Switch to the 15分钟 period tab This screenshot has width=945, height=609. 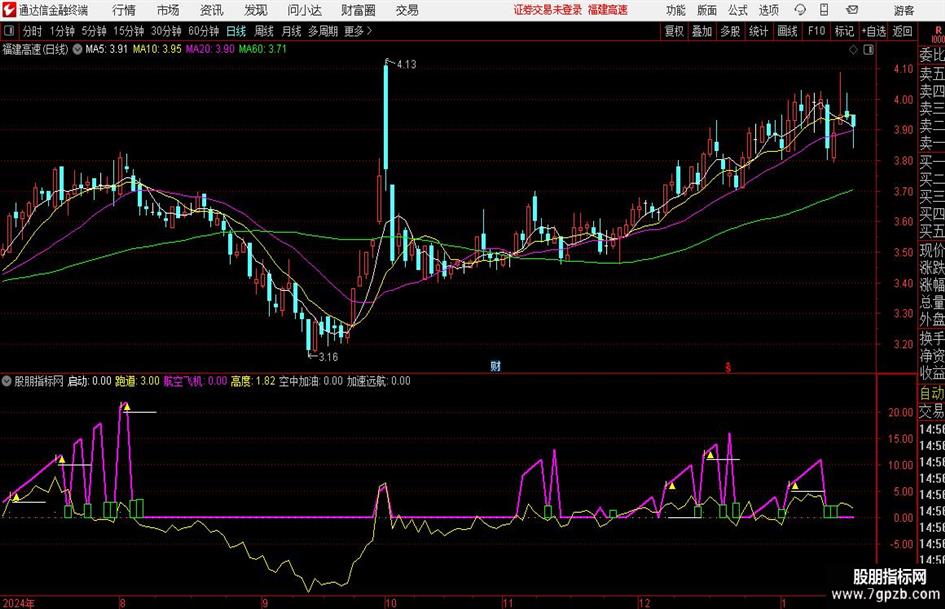(x=129, y=31)
